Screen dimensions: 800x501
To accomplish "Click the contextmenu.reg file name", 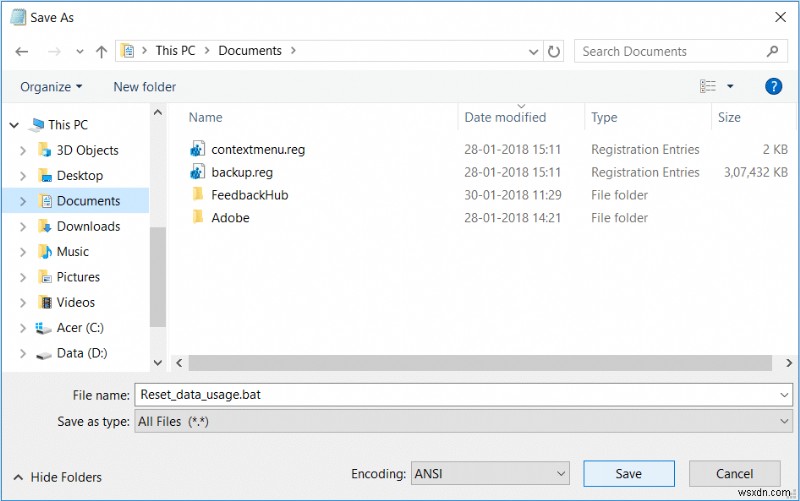I will click(x=258, y=149).
